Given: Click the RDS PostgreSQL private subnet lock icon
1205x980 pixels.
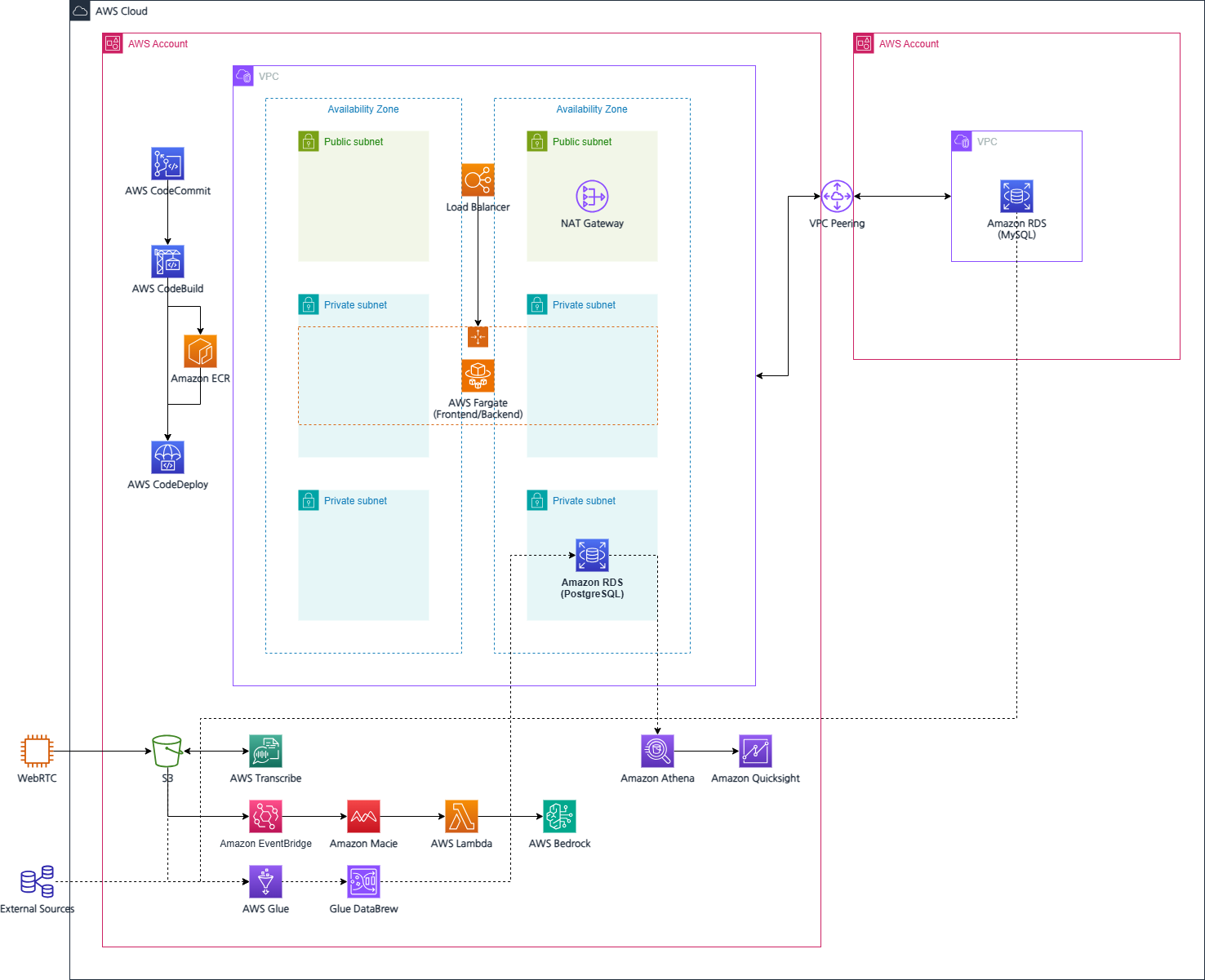Looking at the screenshot, I should point(537,500).
